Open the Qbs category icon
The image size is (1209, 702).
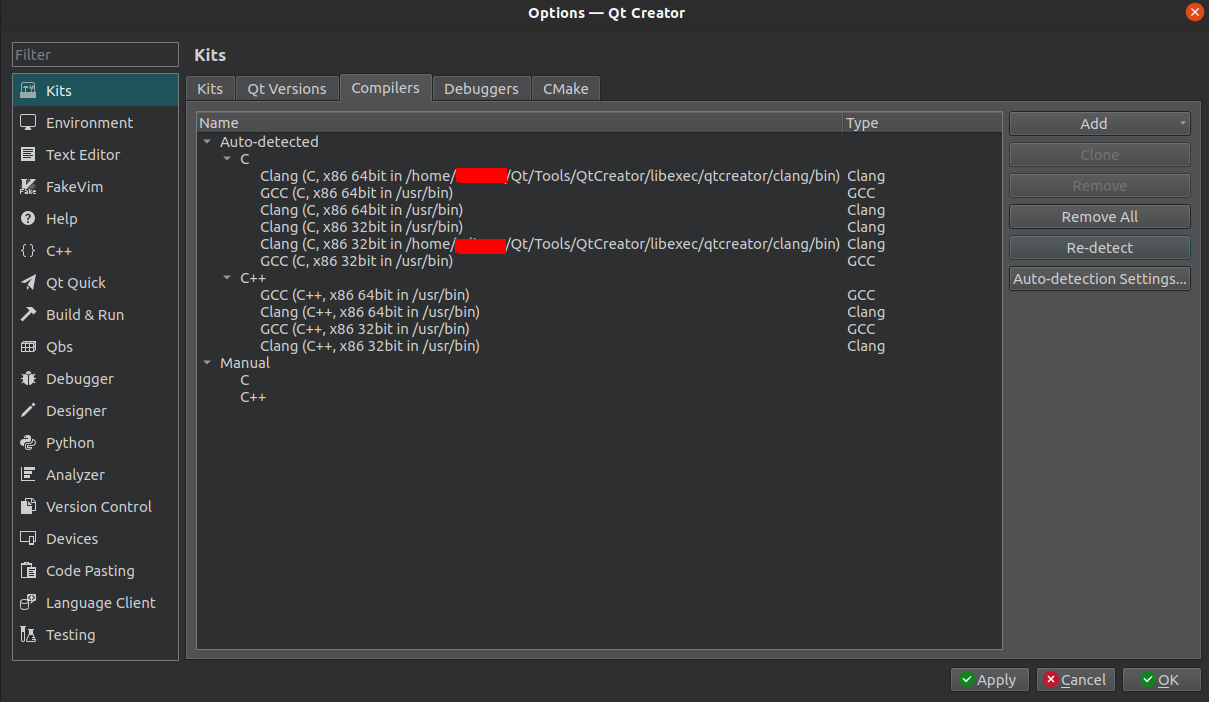tap(28, 347)
